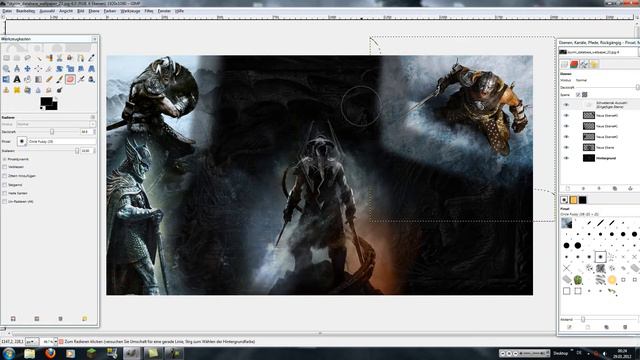
Task: Enable the Harte Kanten checkbox
Action: click(4, 193)
